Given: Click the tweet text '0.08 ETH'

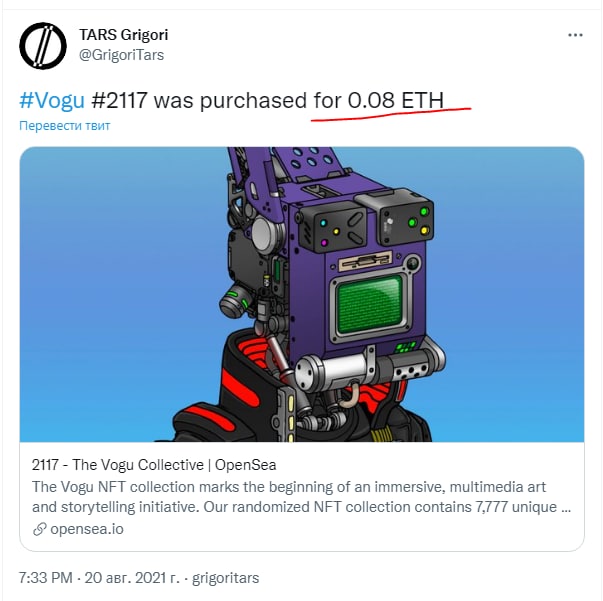Looking at the screenshot, I should click(x=396, y=100).
